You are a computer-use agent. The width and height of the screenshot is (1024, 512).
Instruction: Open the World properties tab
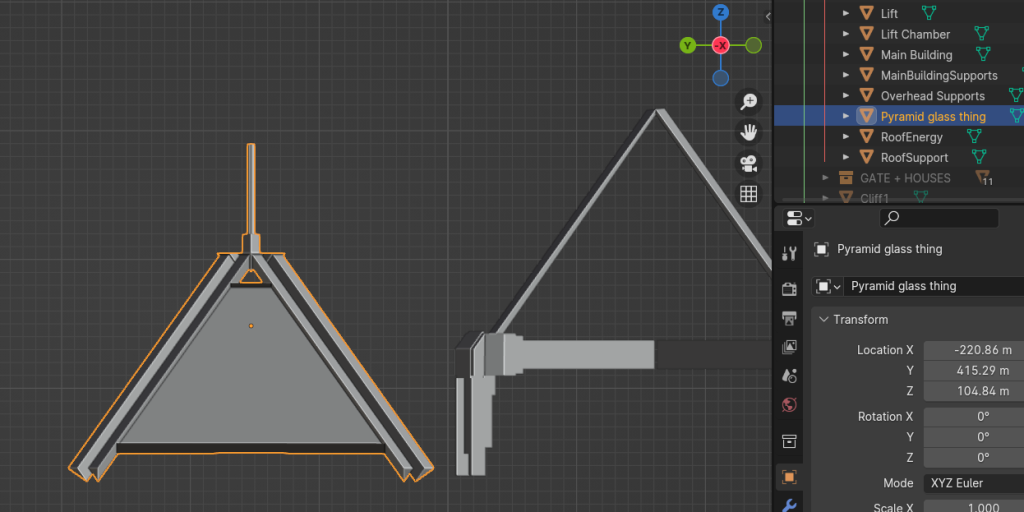point(789,405)
